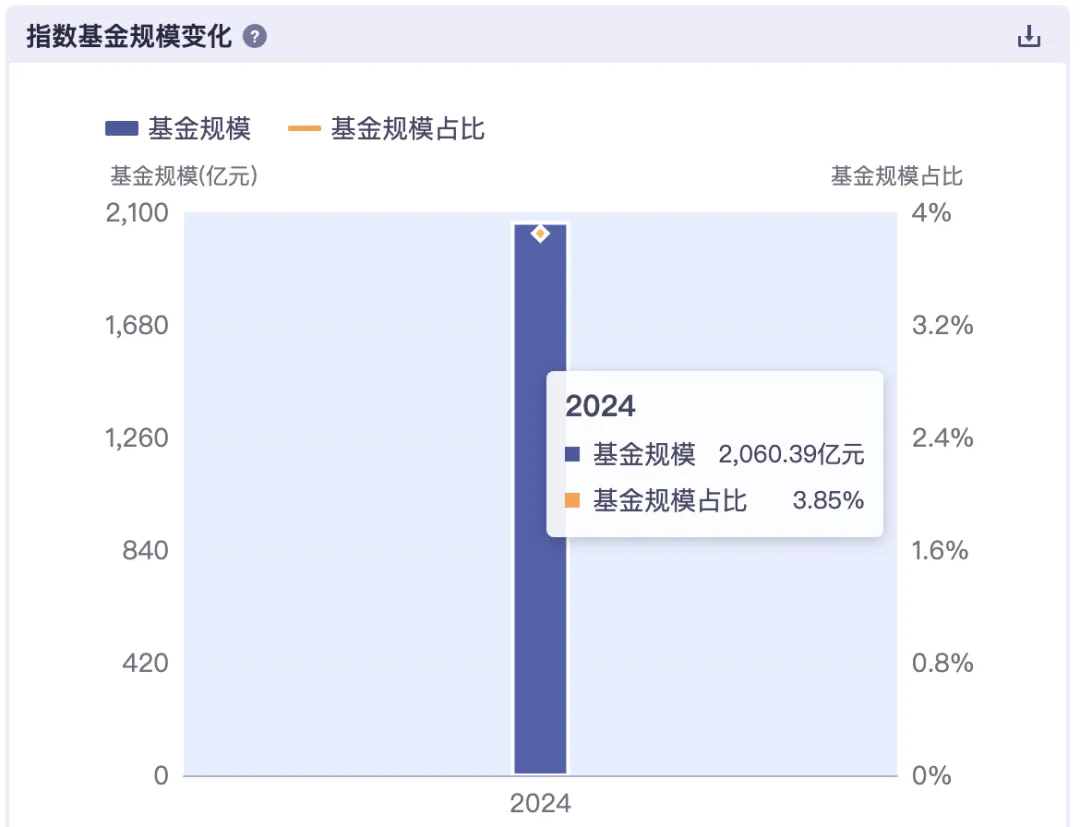The width and height of the screenshot is (1080, 827).
Task: Click the 指数基金规模变化 panel title
Action: tap(128, 37)
